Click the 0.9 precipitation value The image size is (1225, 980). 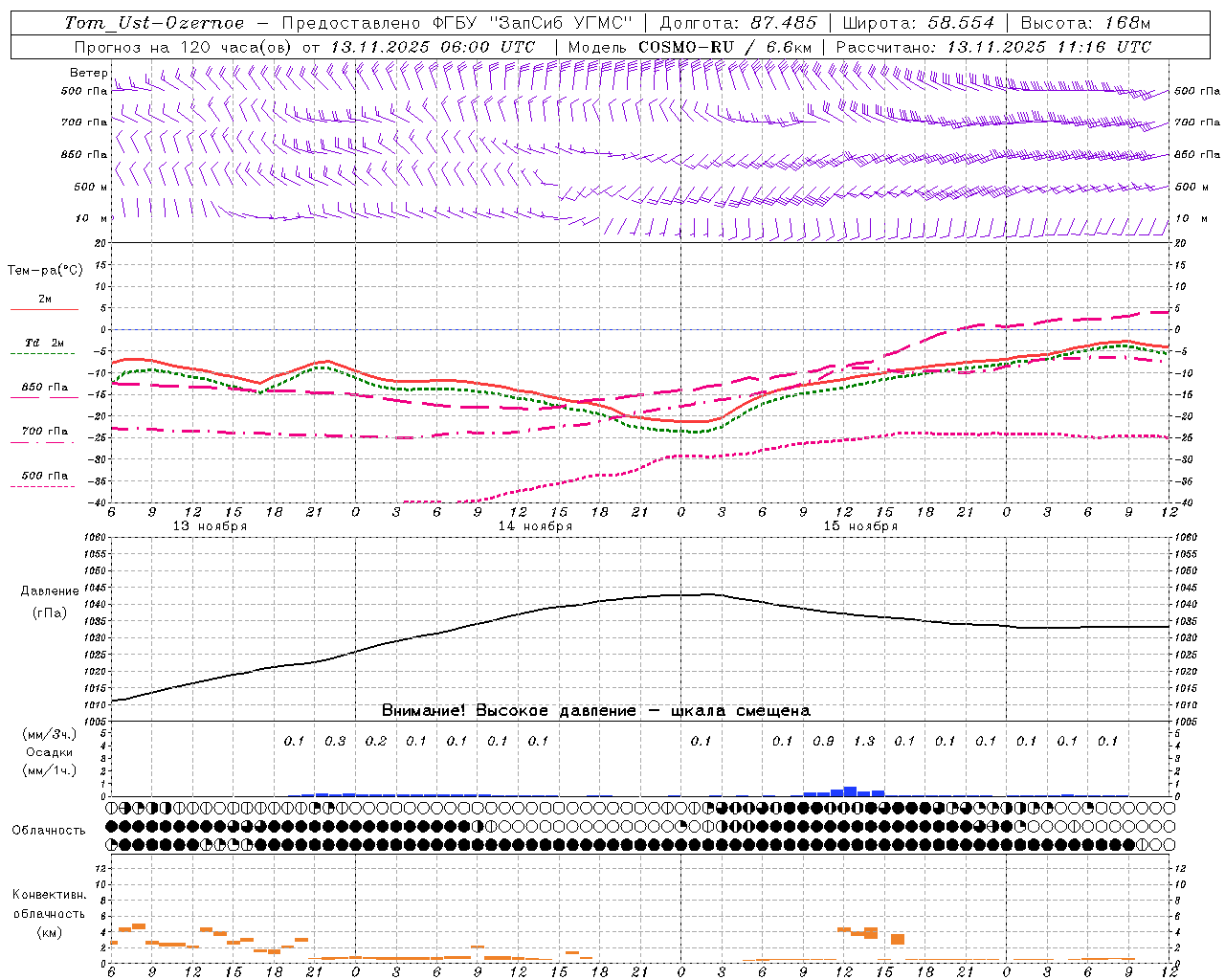[823, 741]
